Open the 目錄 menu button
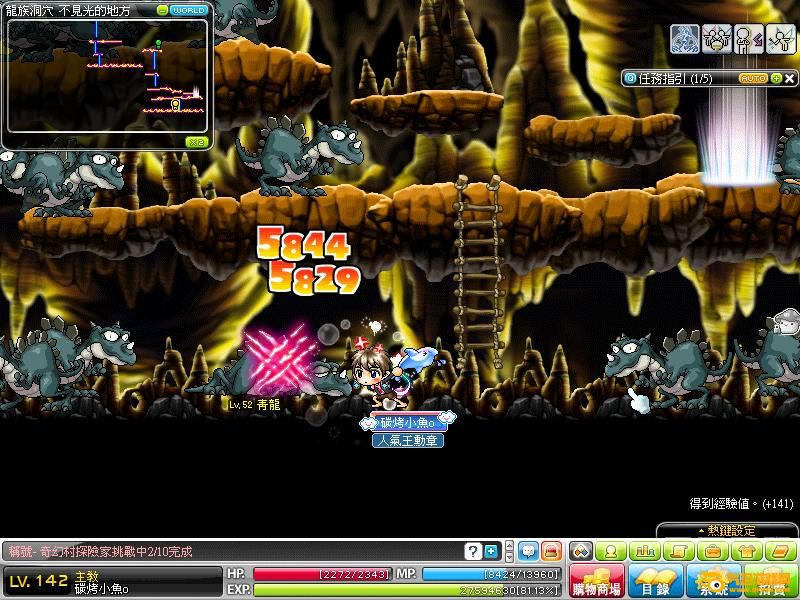800x600 pixels. click(x=654, y=580)
